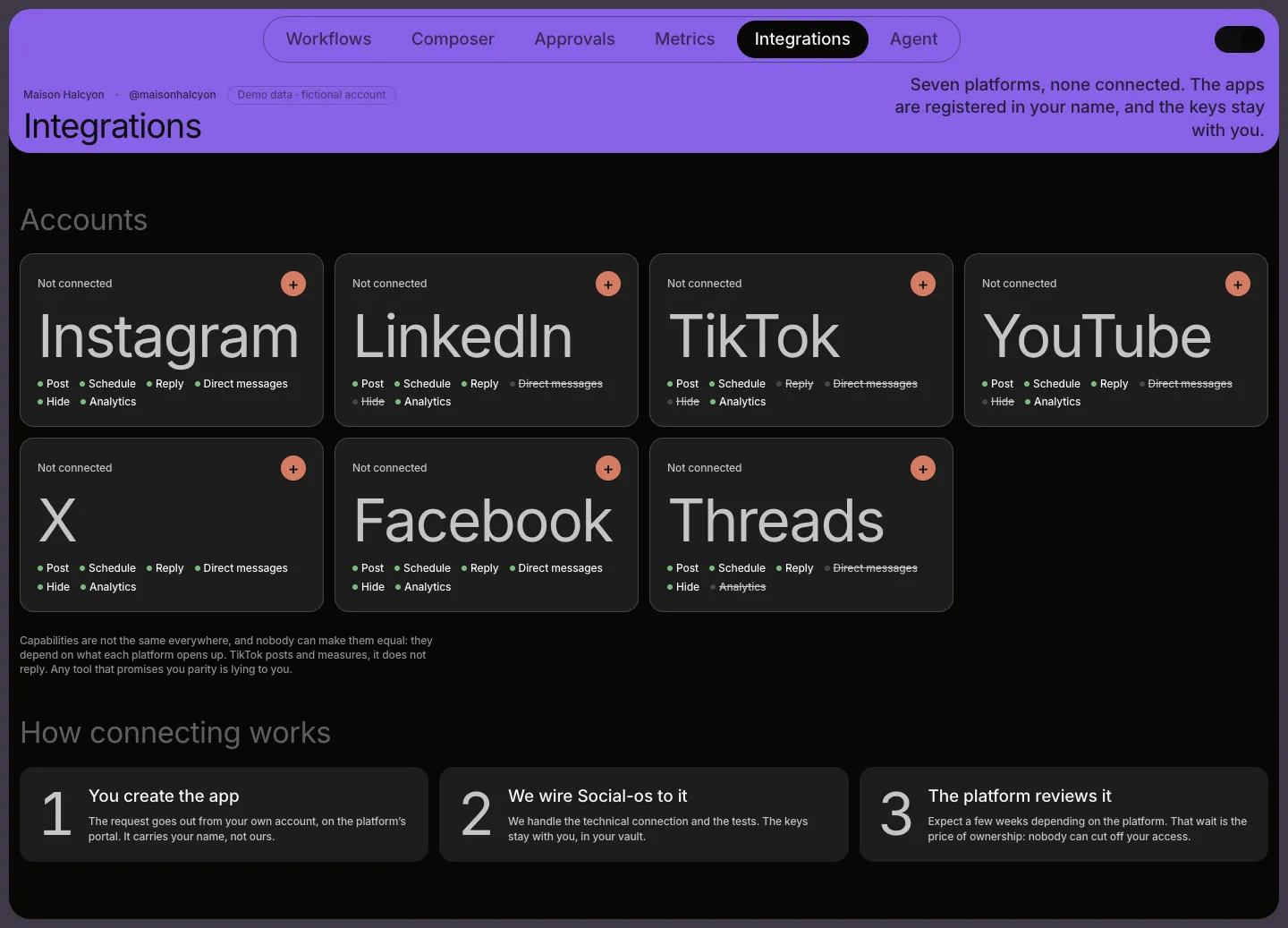Select the Integrations tab
The height and width of the screenshot is (928, 1288).
point(802,39)
